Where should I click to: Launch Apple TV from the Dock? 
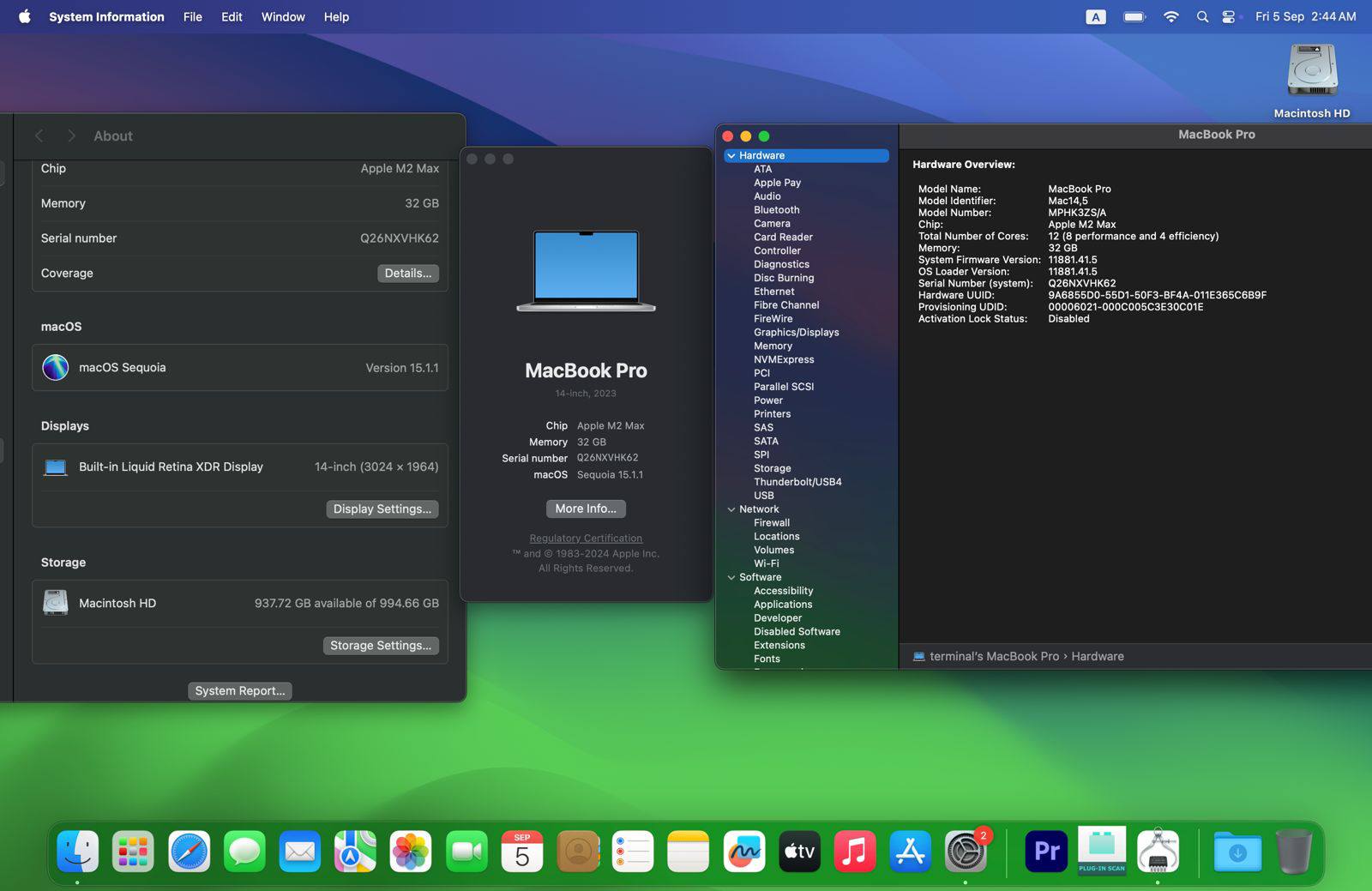click(x=799, y=852)
